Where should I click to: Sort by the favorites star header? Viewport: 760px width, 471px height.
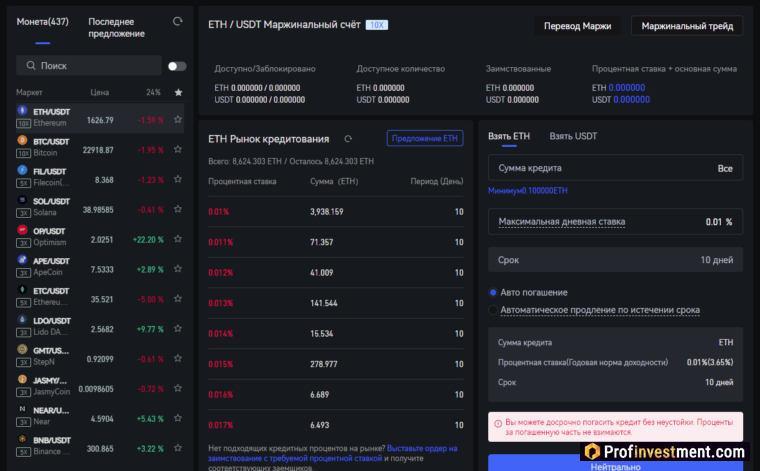click(x=178, y=92)
